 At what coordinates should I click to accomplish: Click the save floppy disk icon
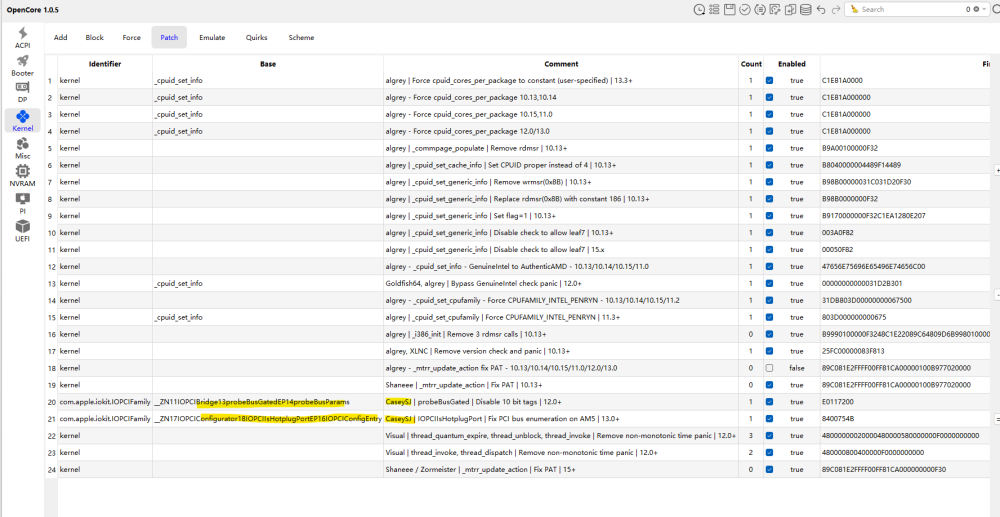(x=729, y=10)
